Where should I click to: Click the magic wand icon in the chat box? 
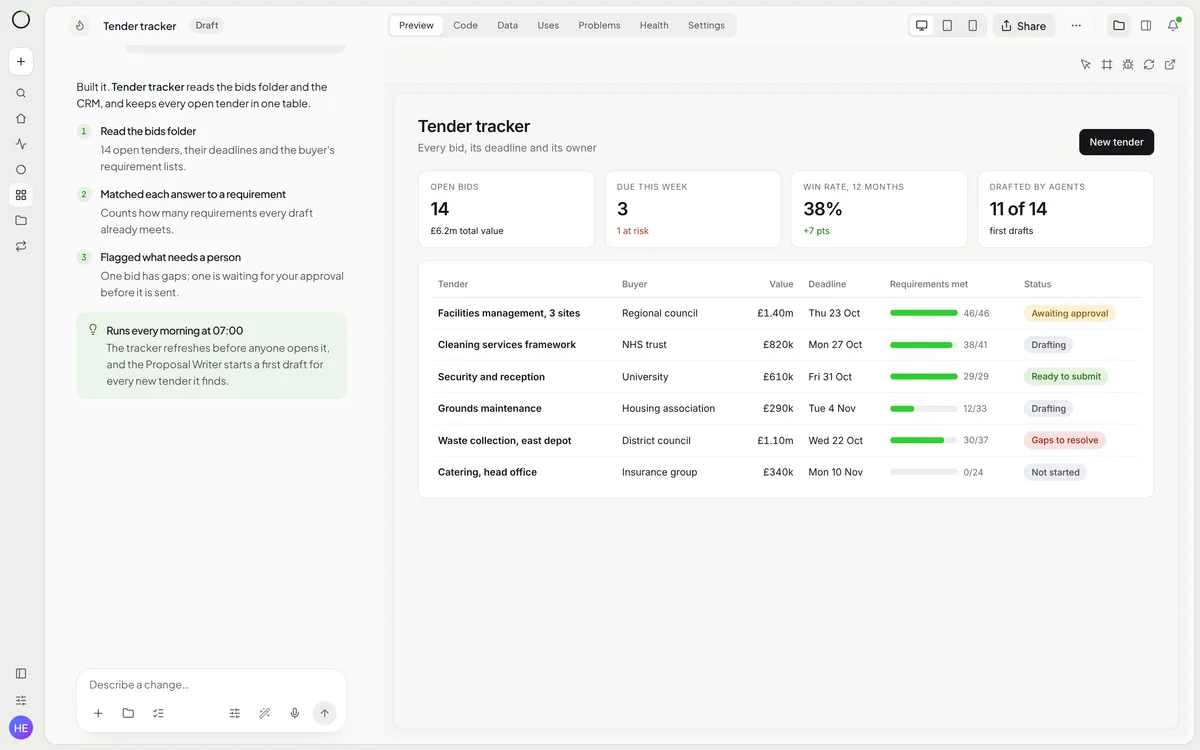(x=265, y=713)
